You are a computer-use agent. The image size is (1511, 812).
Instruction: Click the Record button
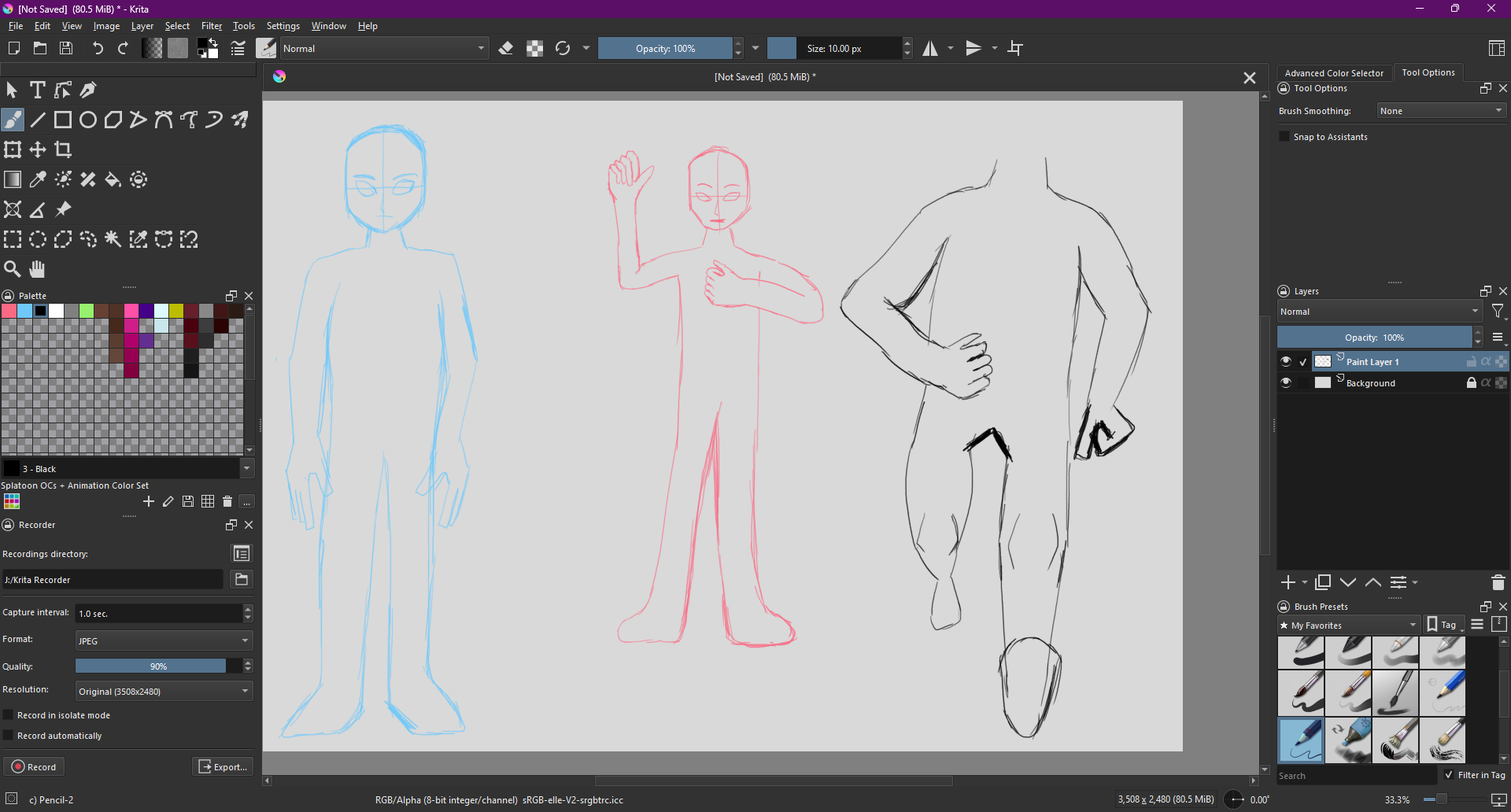34,766
